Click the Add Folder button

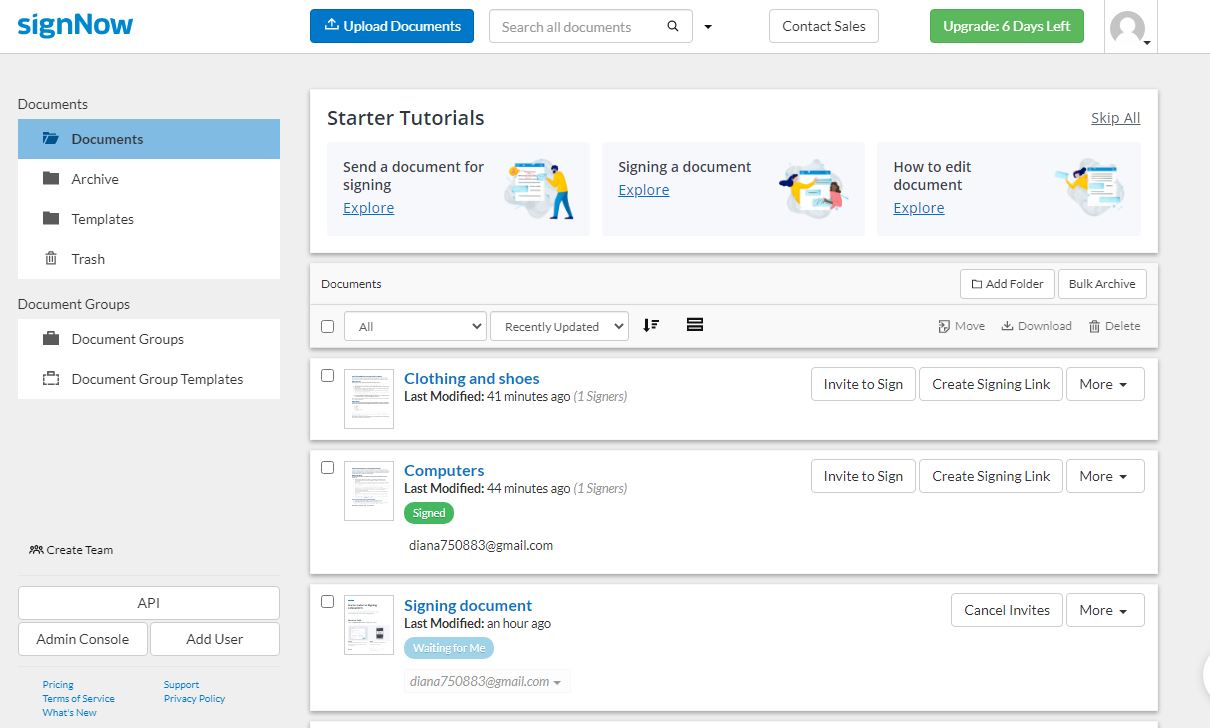pyautogui.click(x=1007, y=284)
